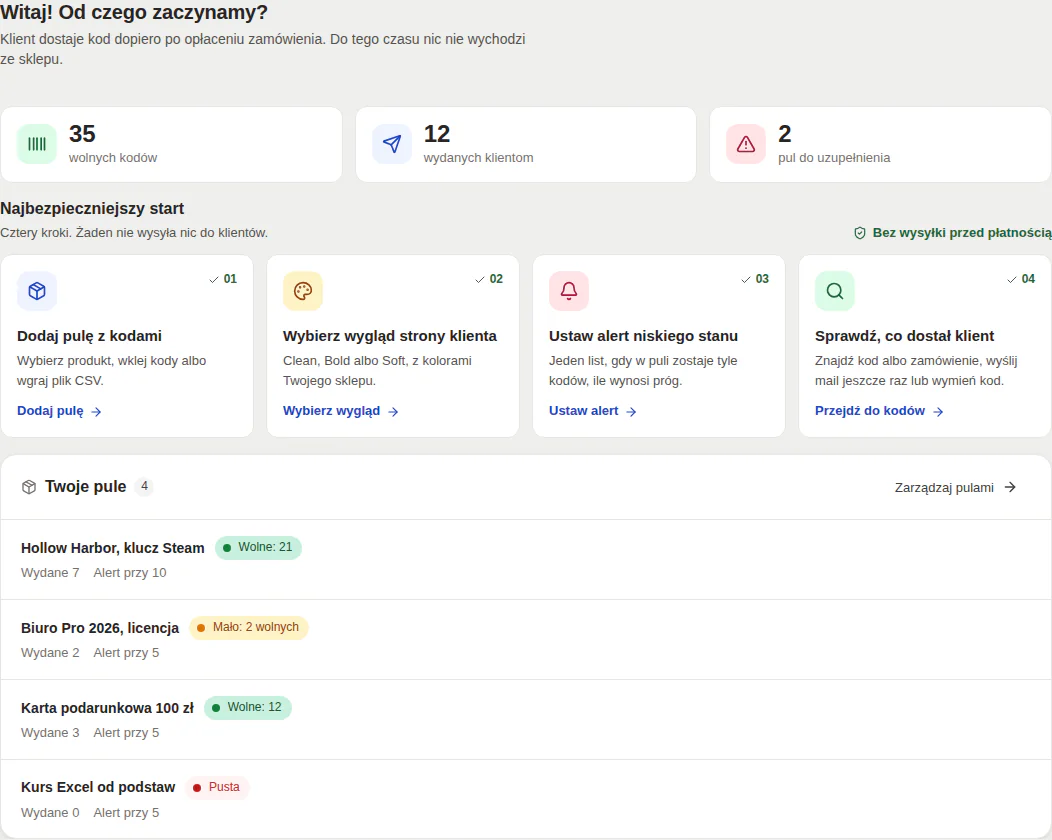Follow the Wybierz wygląd link
The image size is (1052, 840).
coord(341,411)
